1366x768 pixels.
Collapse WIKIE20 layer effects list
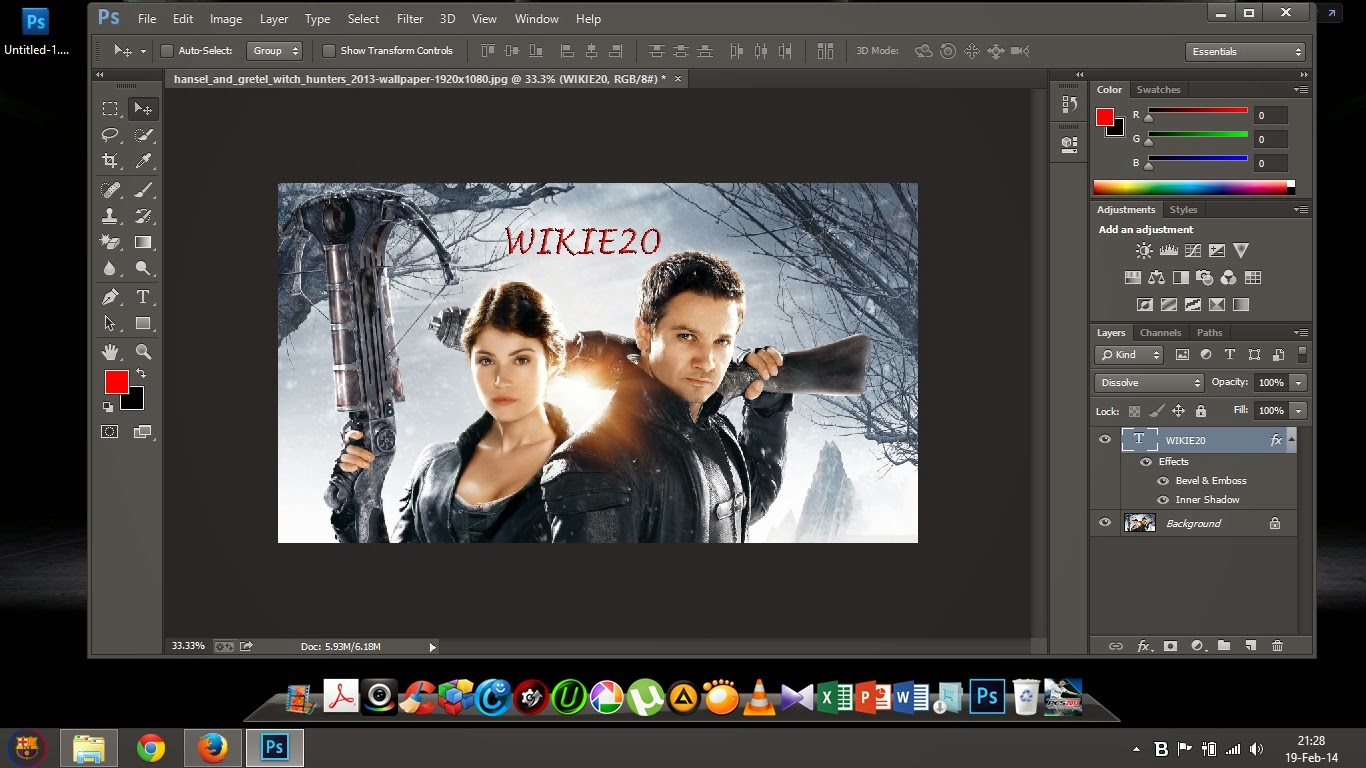coord(1291,438)
